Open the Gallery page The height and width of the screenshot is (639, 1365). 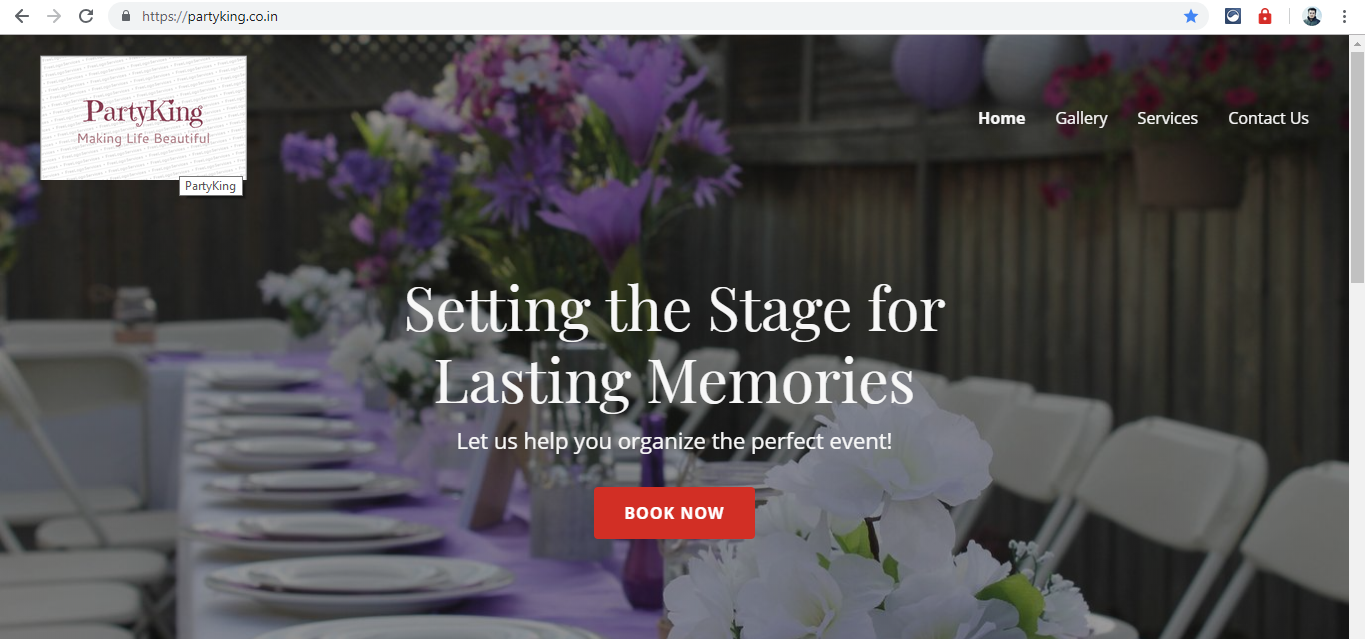1081,118
